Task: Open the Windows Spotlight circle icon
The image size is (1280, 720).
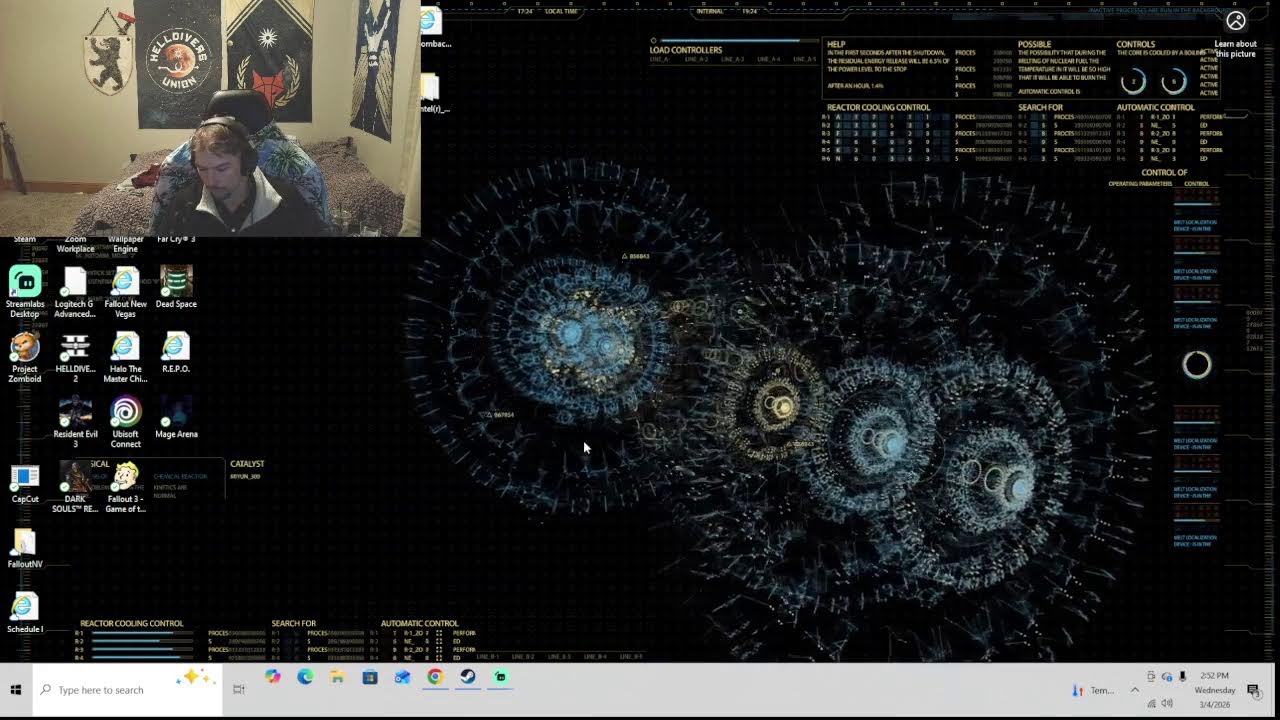Action: (x=1236, y=21)
